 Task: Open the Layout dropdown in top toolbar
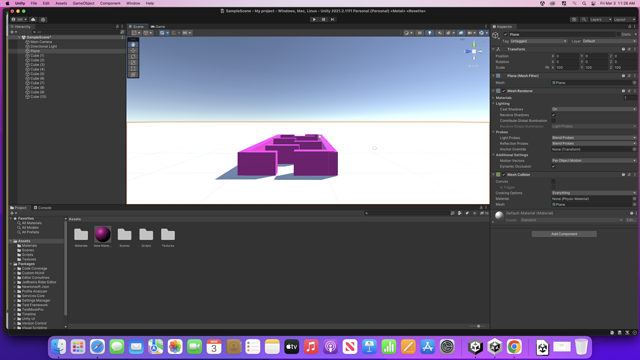624,19
